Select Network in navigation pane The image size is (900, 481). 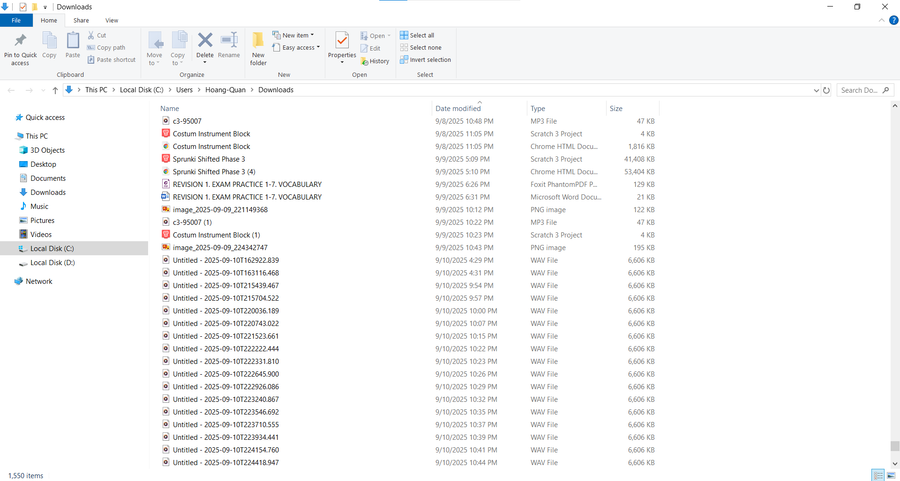38,281
